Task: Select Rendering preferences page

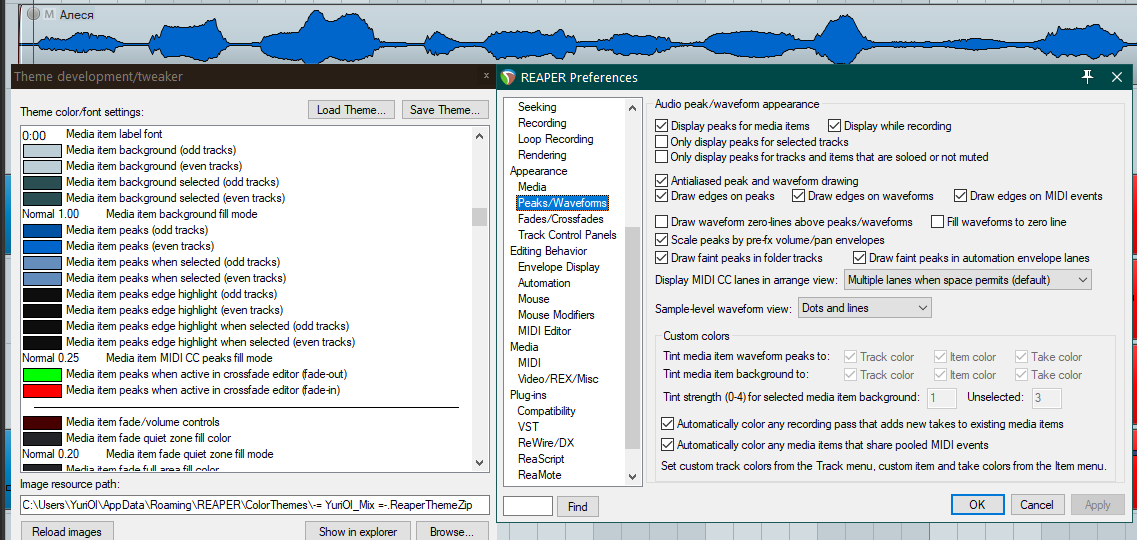Action: coord(542,155)
